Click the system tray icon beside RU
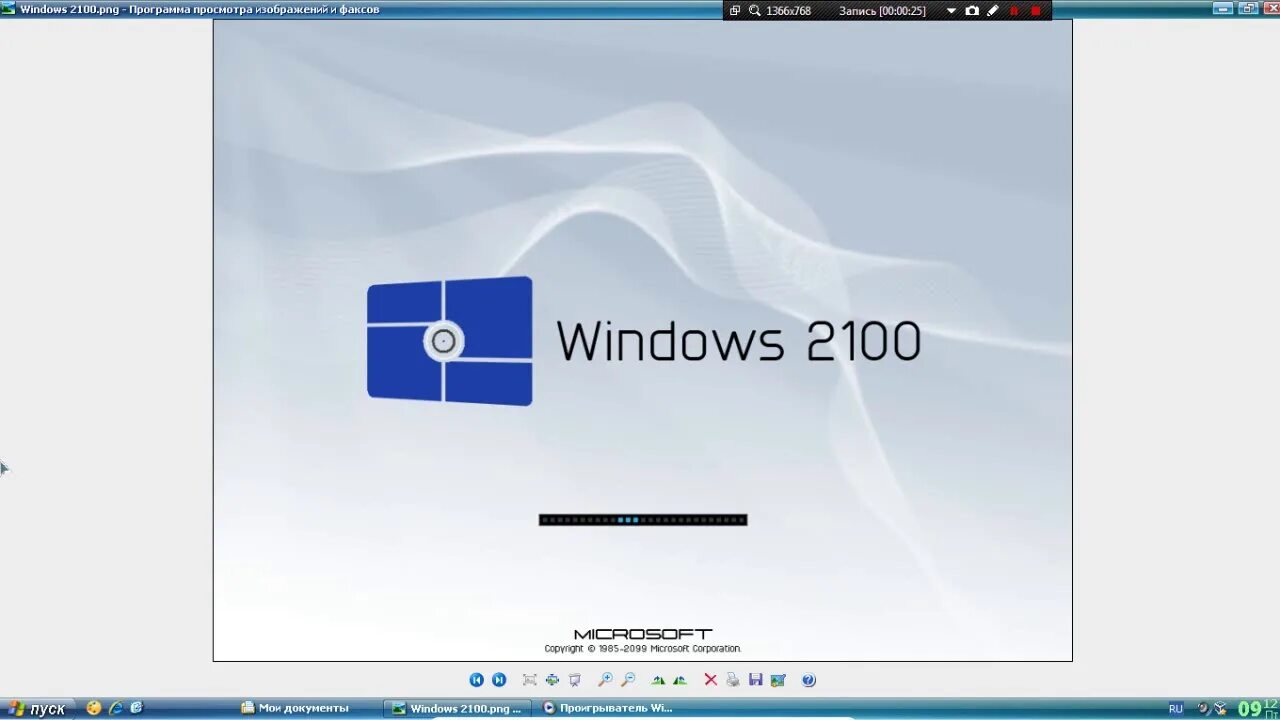 tap(1204, 709)
